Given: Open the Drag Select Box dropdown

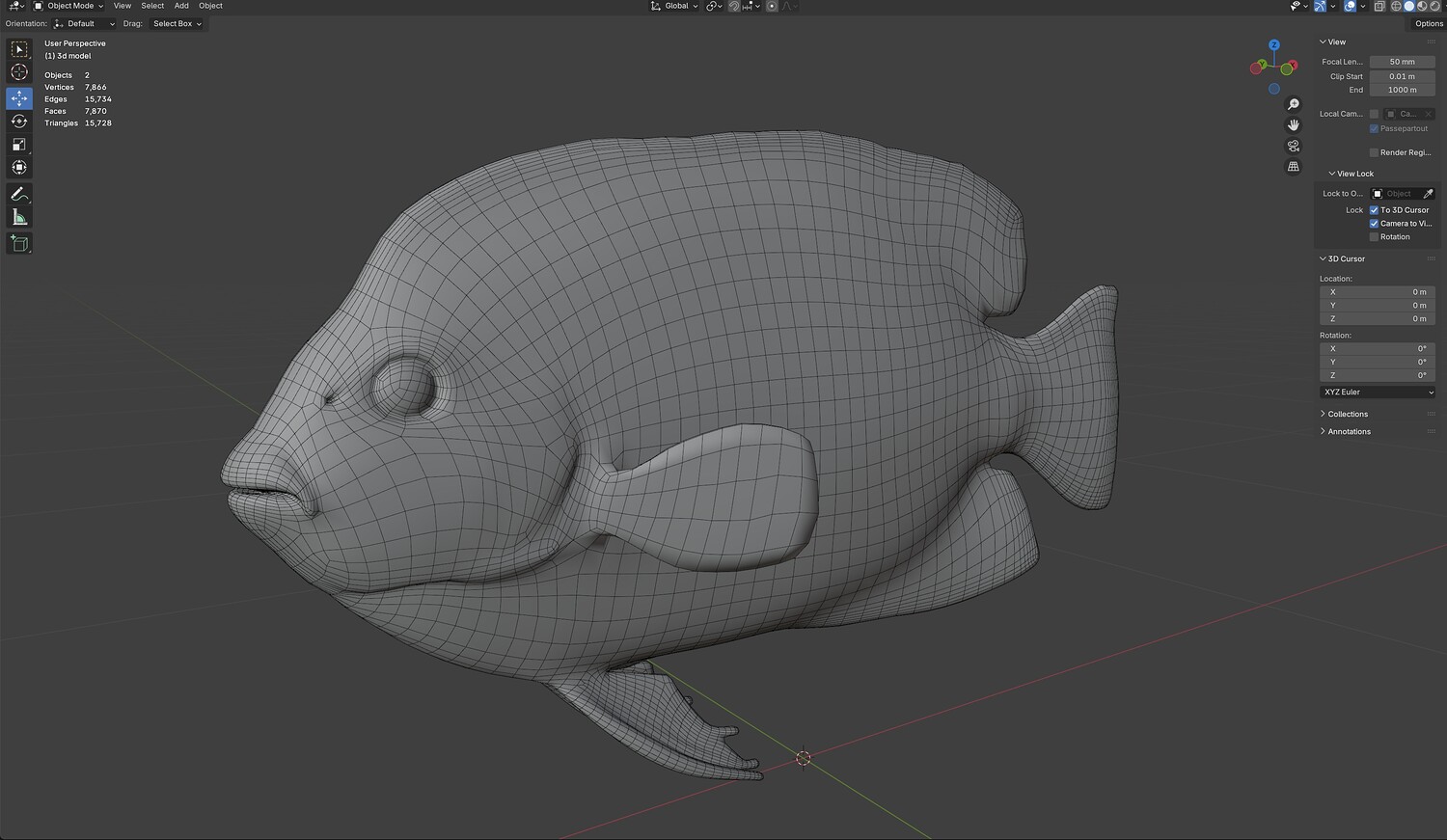Looking at the screenshot, I should point(177,24).
